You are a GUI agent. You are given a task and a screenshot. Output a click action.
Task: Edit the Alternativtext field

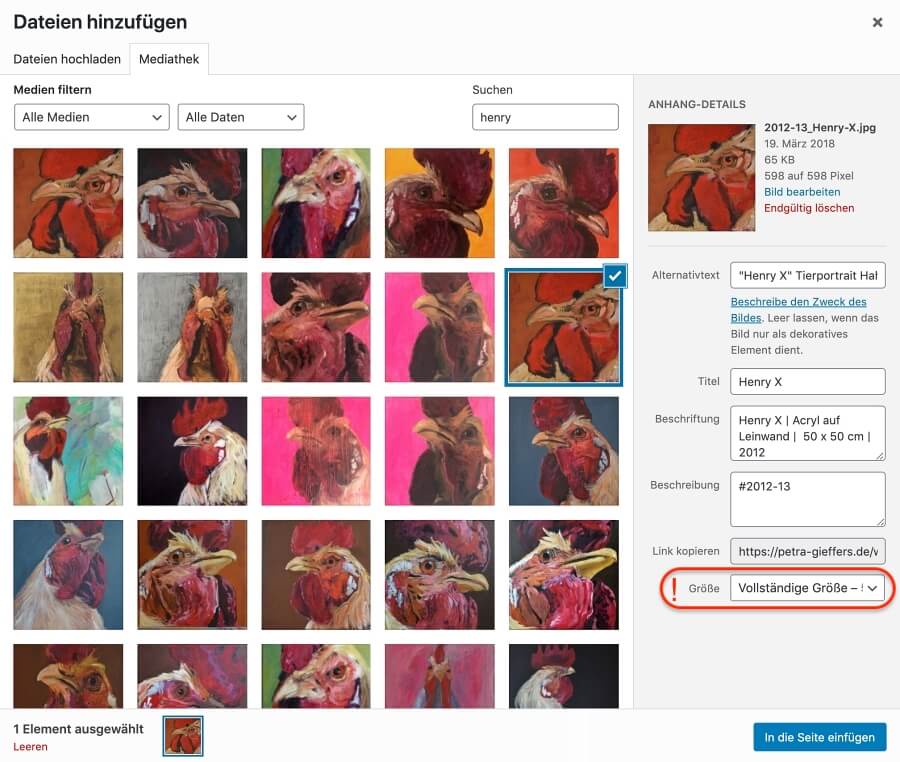[x=807, y=275]
